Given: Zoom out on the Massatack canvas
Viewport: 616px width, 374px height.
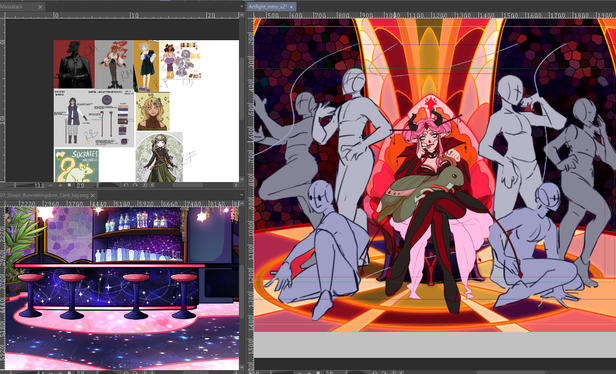Looking at the screenshot, I should [51, 185].
